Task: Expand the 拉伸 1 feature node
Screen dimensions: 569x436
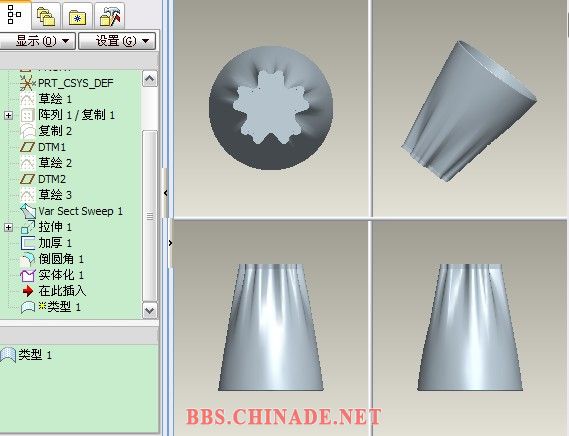Action: tap(8, 227)
